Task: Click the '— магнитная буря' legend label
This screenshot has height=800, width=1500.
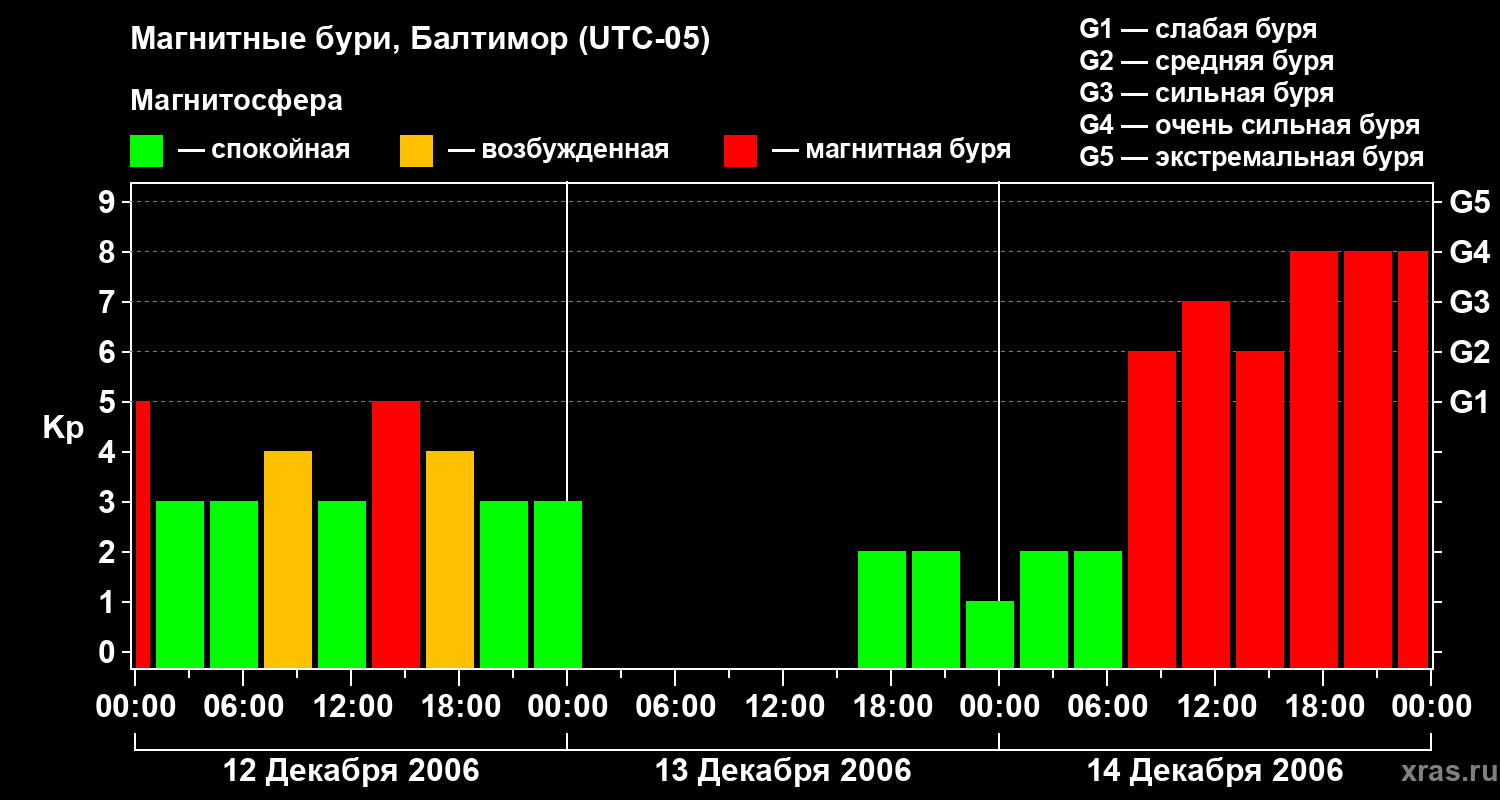Action: point(891,150)
